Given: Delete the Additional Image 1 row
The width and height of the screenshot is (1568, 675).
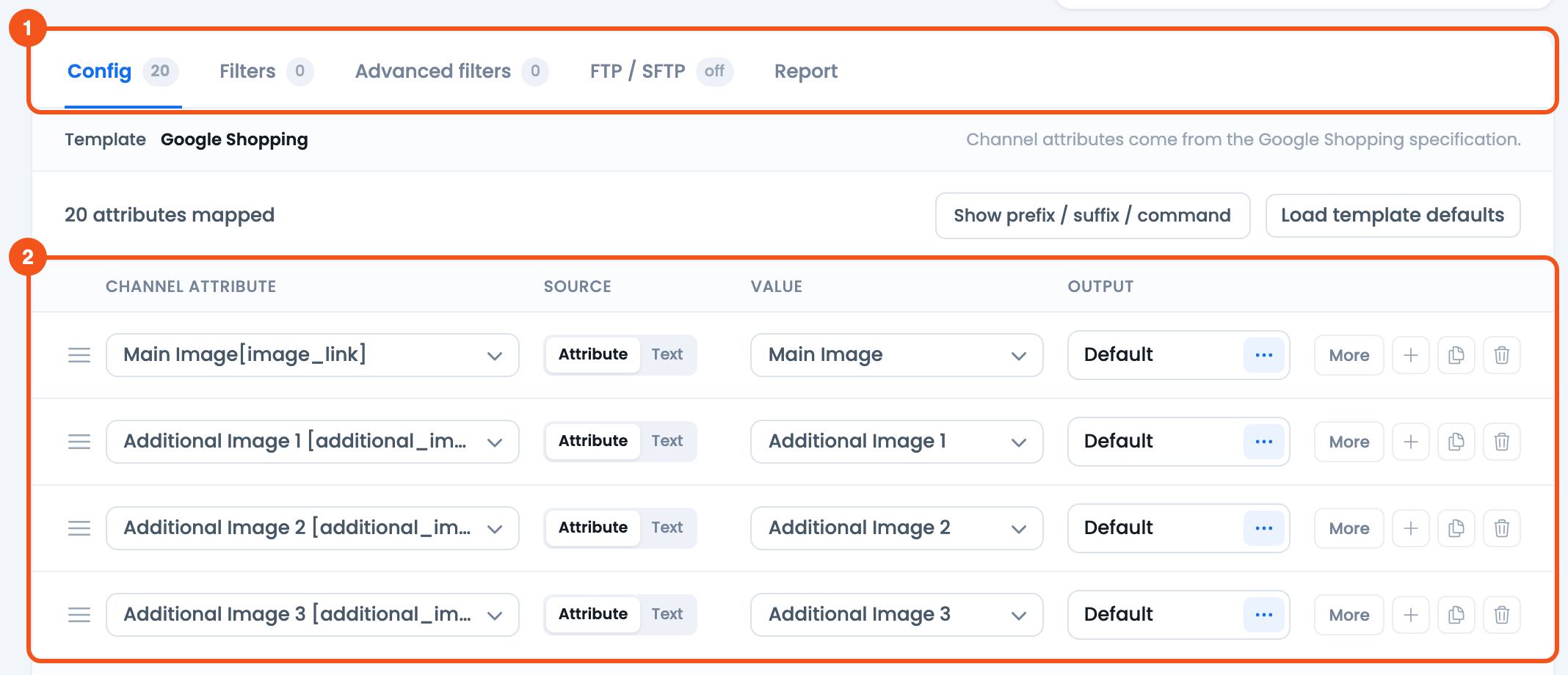Looking at the screenshot, I should point(1502,442).
